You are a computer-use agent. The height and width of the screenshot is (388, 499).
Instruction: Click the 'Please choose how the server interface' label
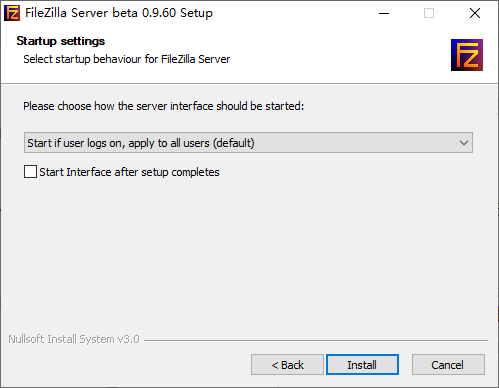(x=164, y=106)
